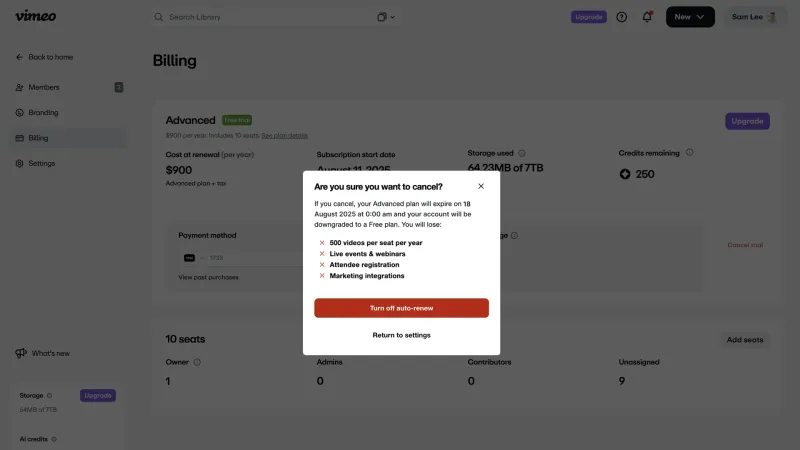Viewport: 800px width, 450px height.
Task: Open Branding in sidebar
Action: [68, 113]
